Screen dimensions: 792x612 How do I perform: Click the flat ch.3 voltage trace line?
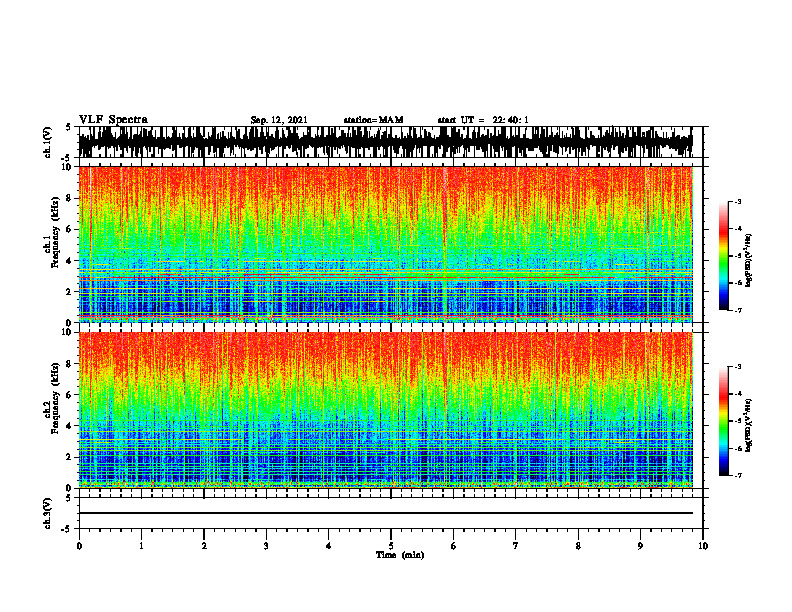[385, 513]
